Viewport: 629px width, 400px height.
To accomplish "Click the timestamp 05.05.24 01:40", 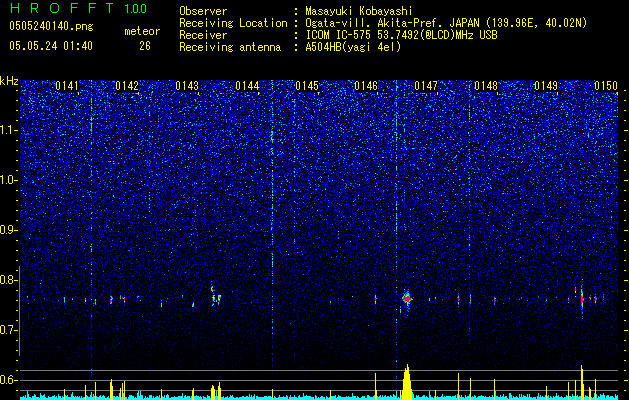I will click(x=51, y=46).
